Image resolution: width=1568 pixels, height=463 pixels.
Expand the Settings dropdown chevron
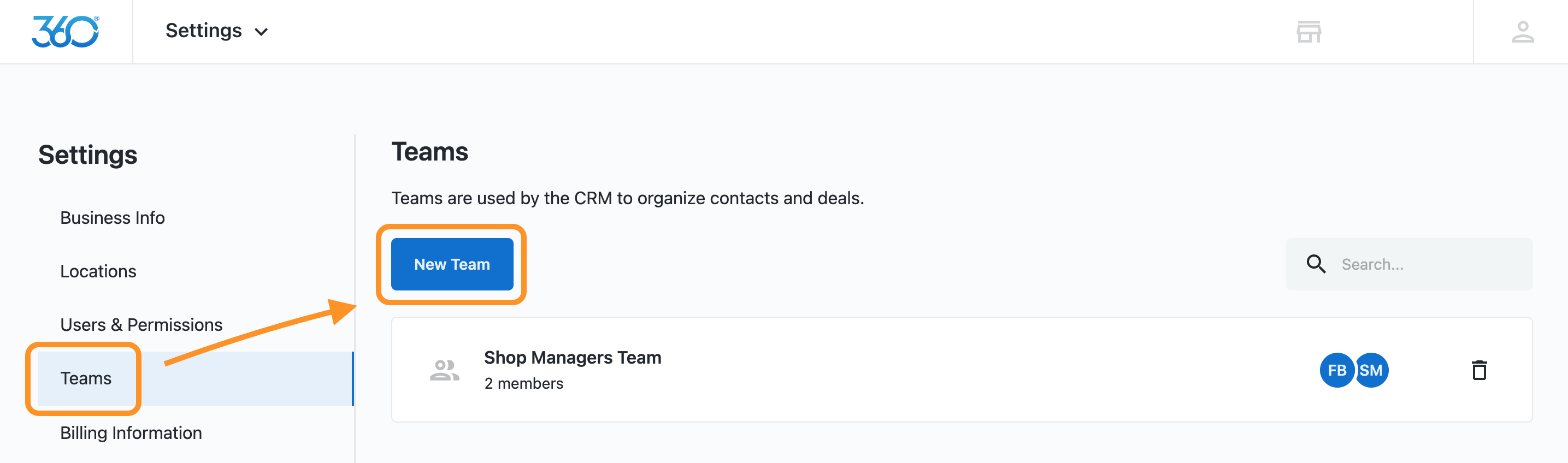pyautogui.click(x=261, y=32)
